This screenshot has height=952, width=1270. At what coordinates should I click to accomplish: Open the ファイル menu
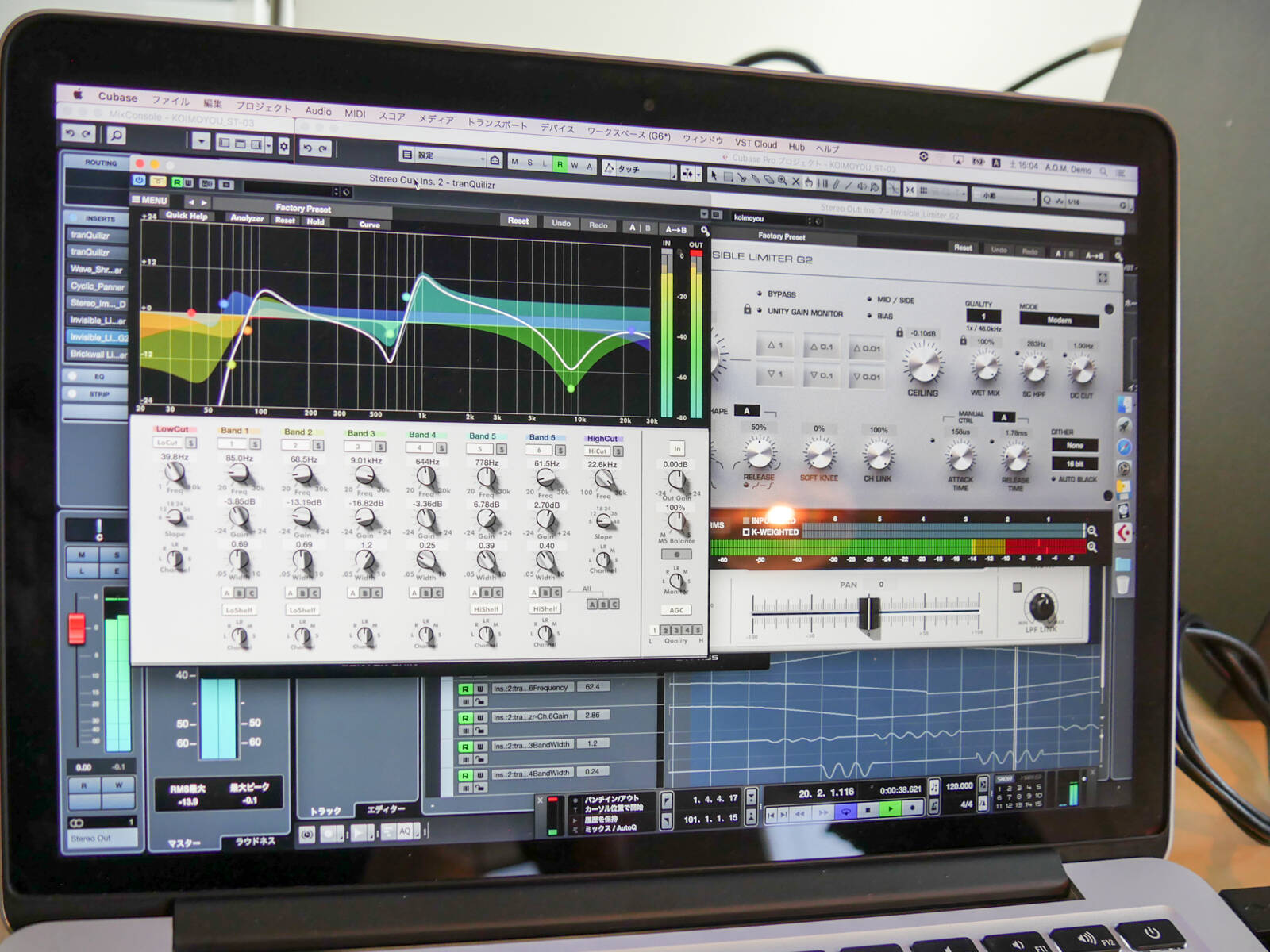pyautogui.click(x=170, y=101)
